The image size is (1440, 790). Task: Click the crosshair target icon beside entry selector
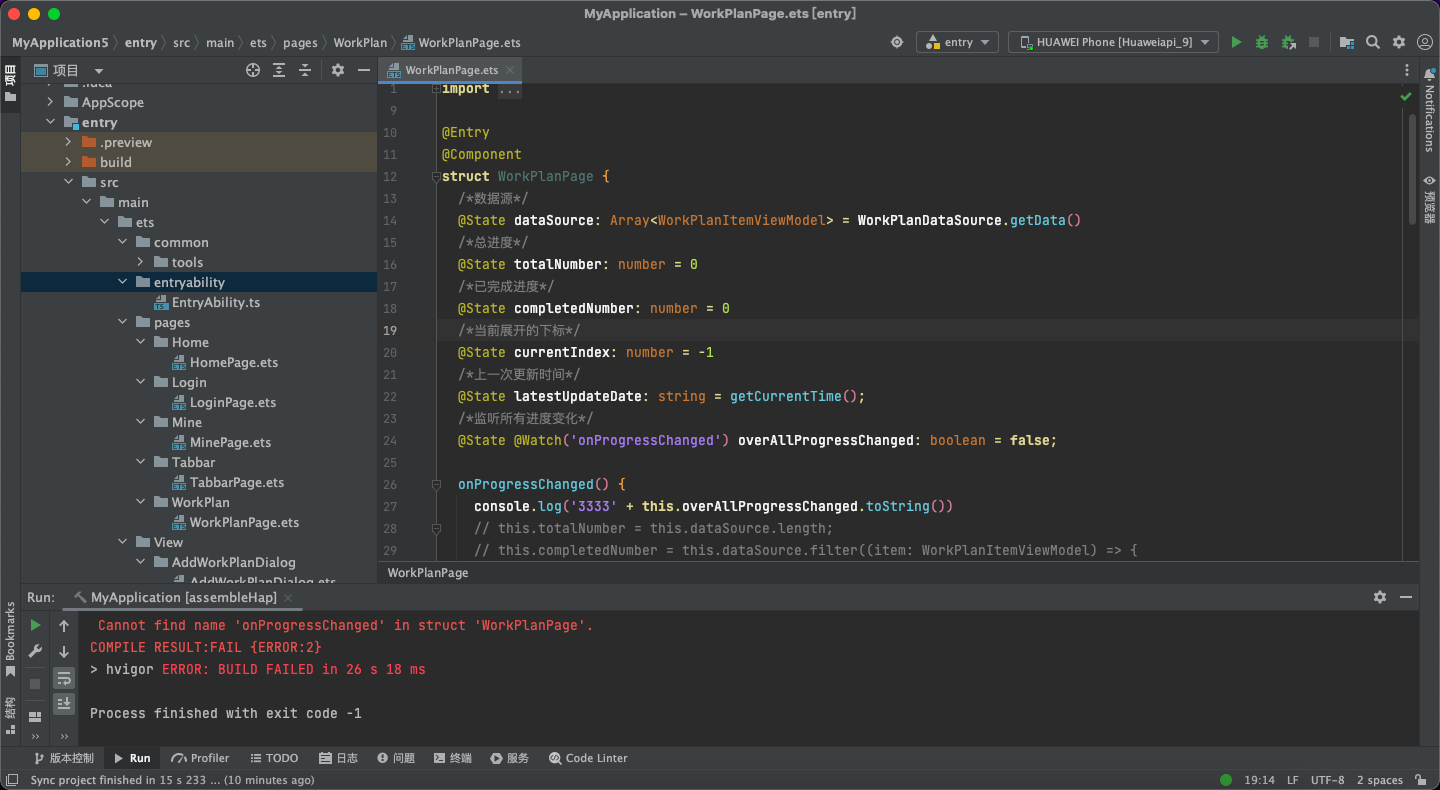pos(897,42)
